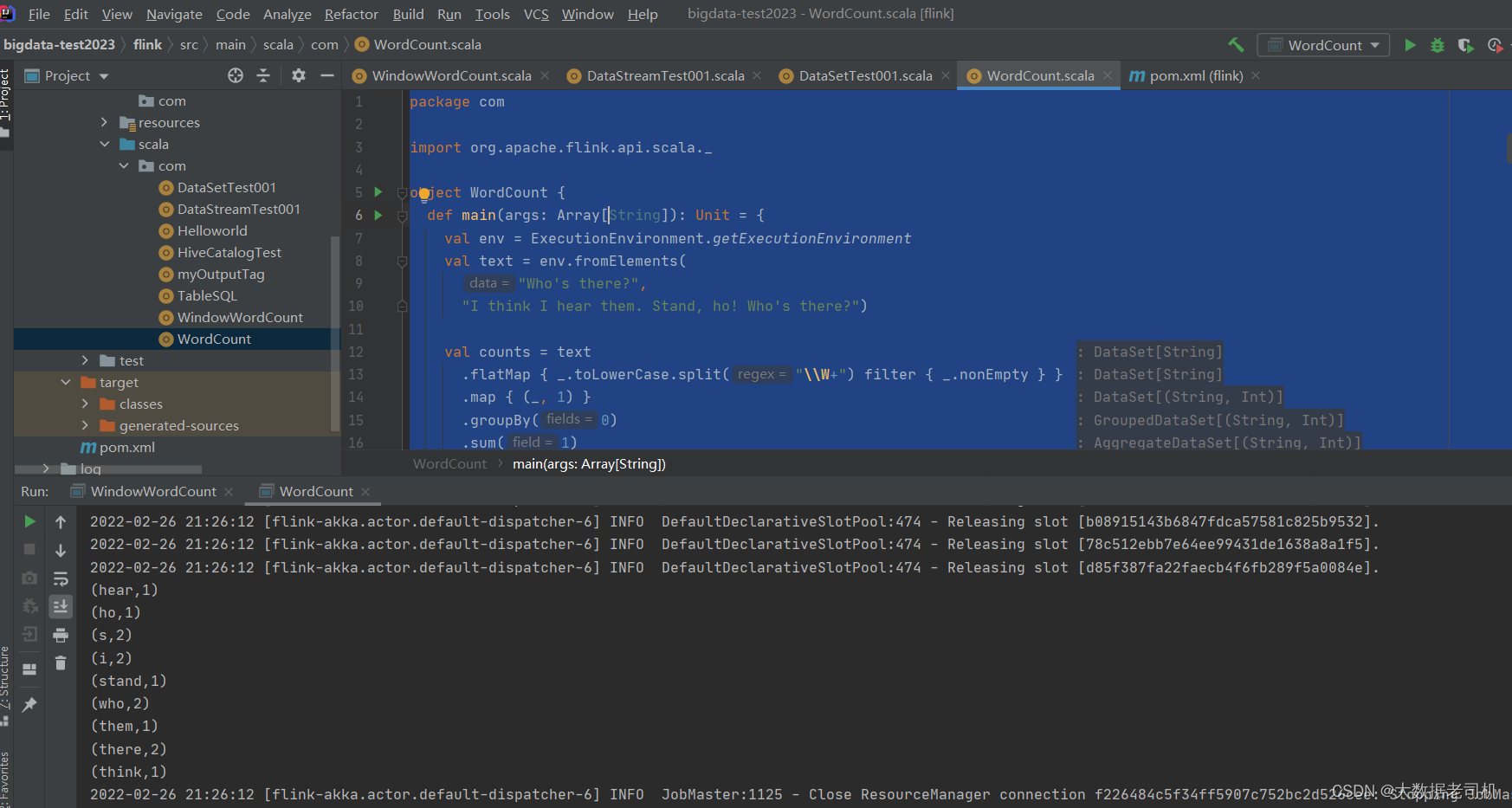The width and height of the screenshot is (1512, 808).
Task: Open the Refactor menu
Action: [351, 14]
